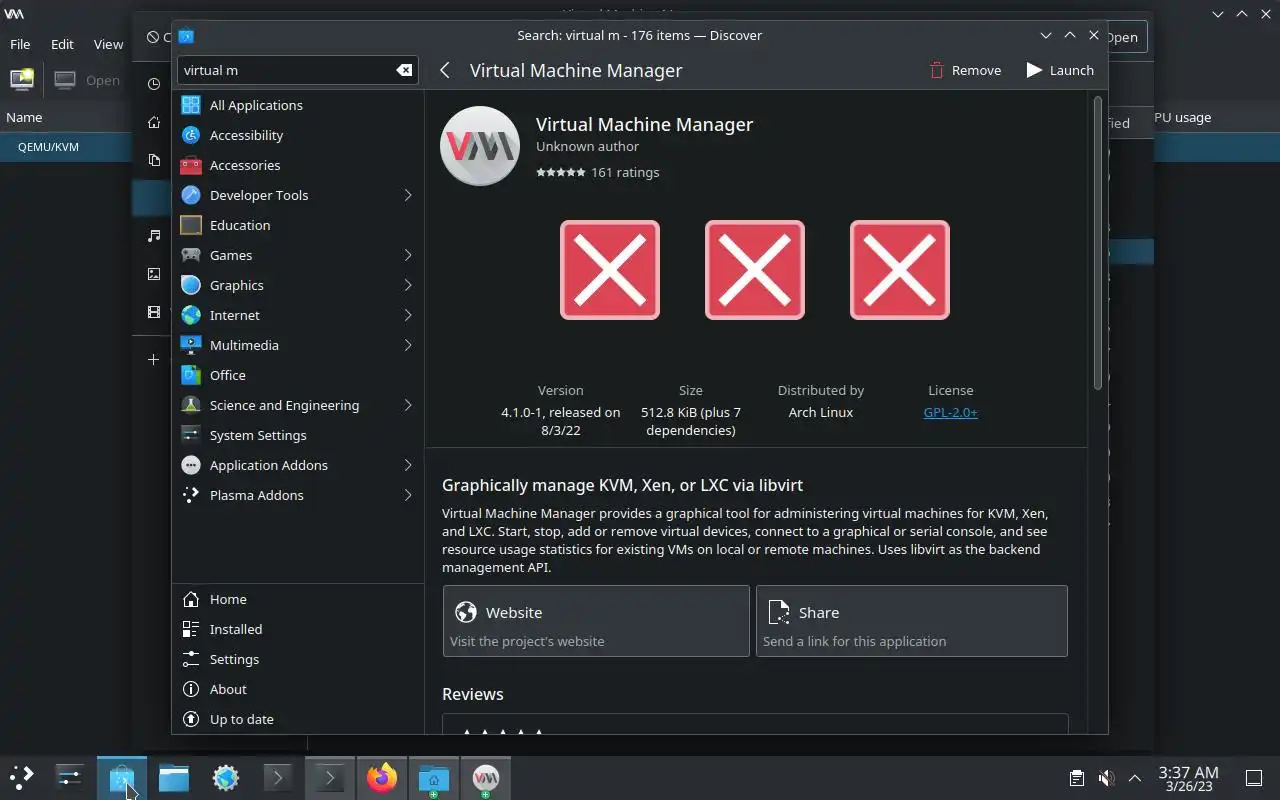Open the globe settings taskbar icon
This screenshot has width=1280, height=800.
point(226,777)
